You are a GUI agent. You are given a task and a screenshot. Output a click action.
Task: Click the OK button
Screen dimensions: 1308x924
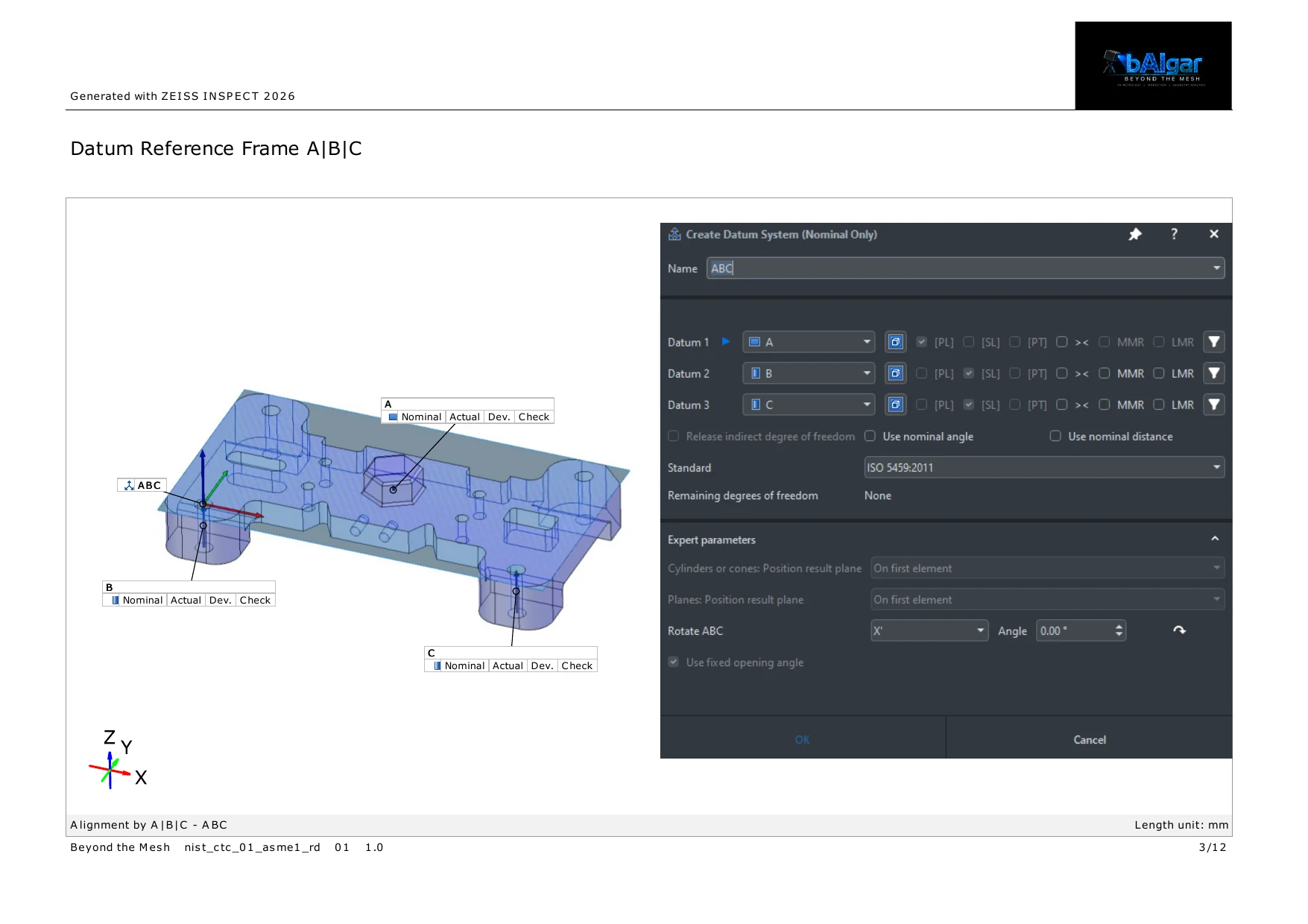[x=803, y=739]
